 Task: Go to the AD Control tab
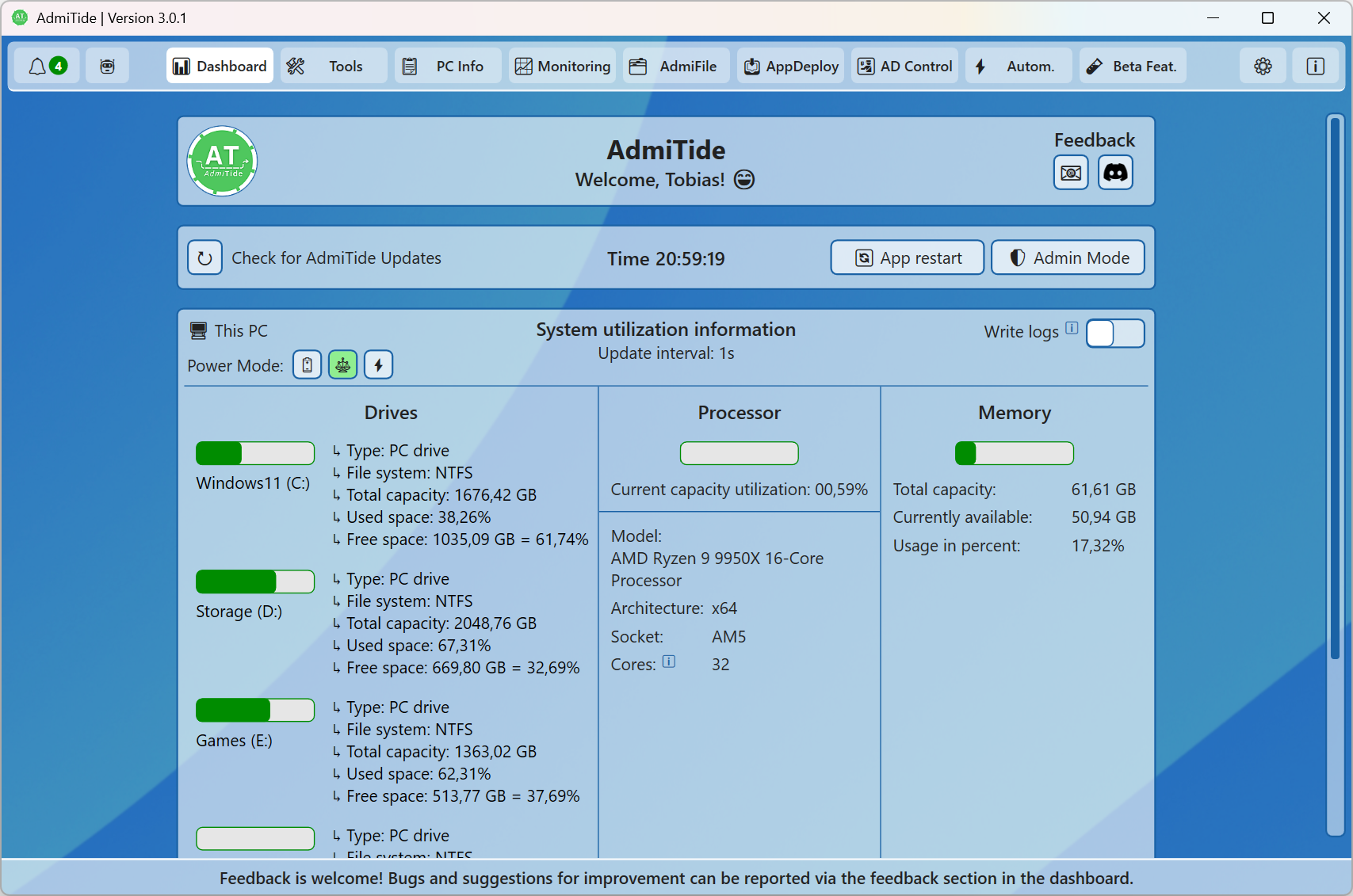pyautogui.click(x=905, y=67)
